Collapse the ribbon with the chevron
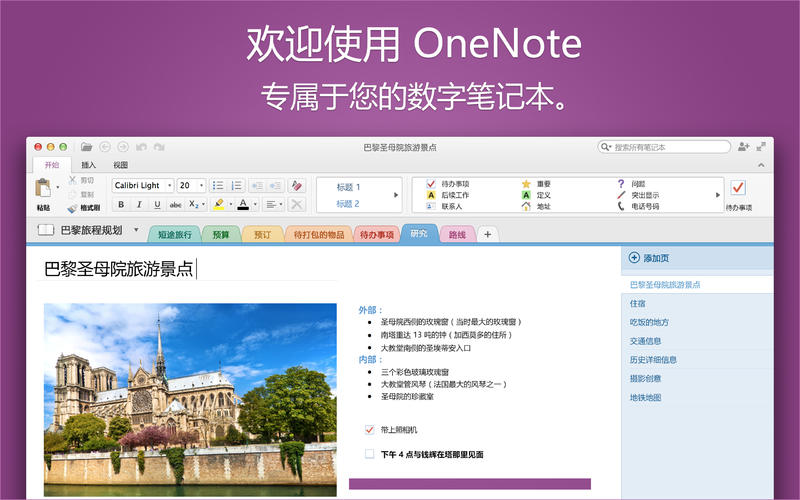Viewport: 800px width, 500px height. 761,165
